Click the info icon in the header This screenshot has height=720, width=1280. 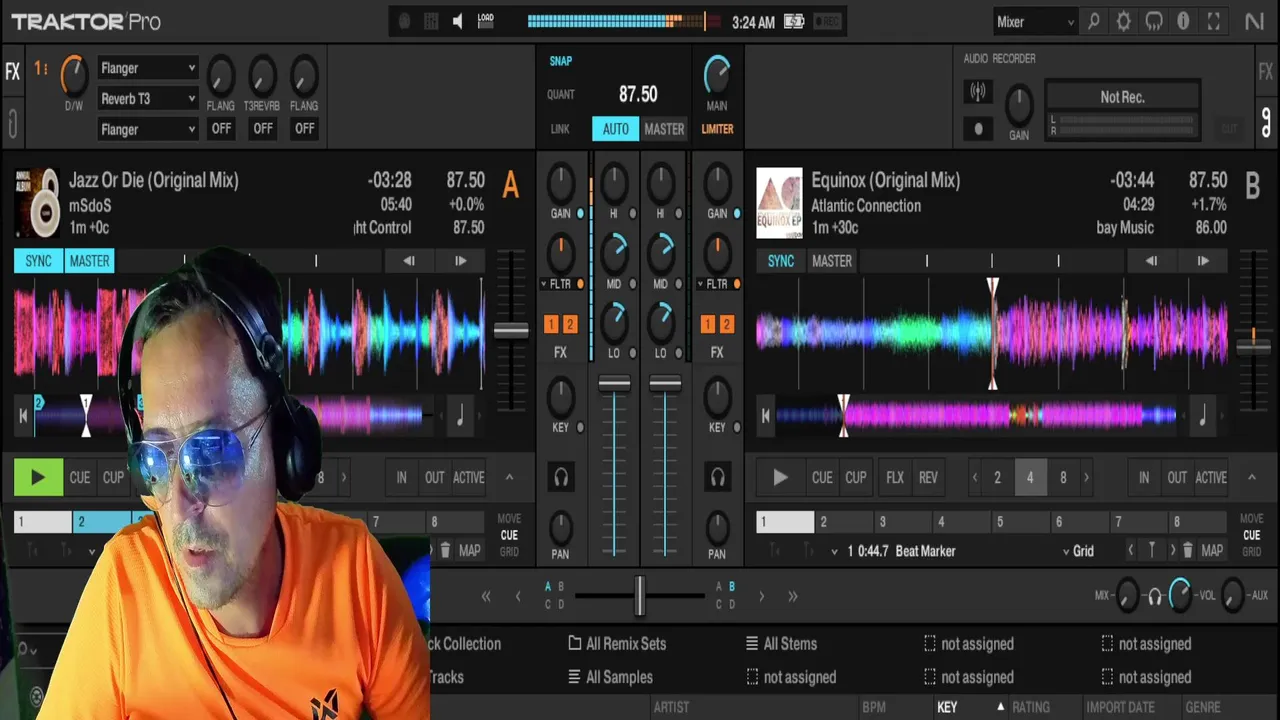1184,21
